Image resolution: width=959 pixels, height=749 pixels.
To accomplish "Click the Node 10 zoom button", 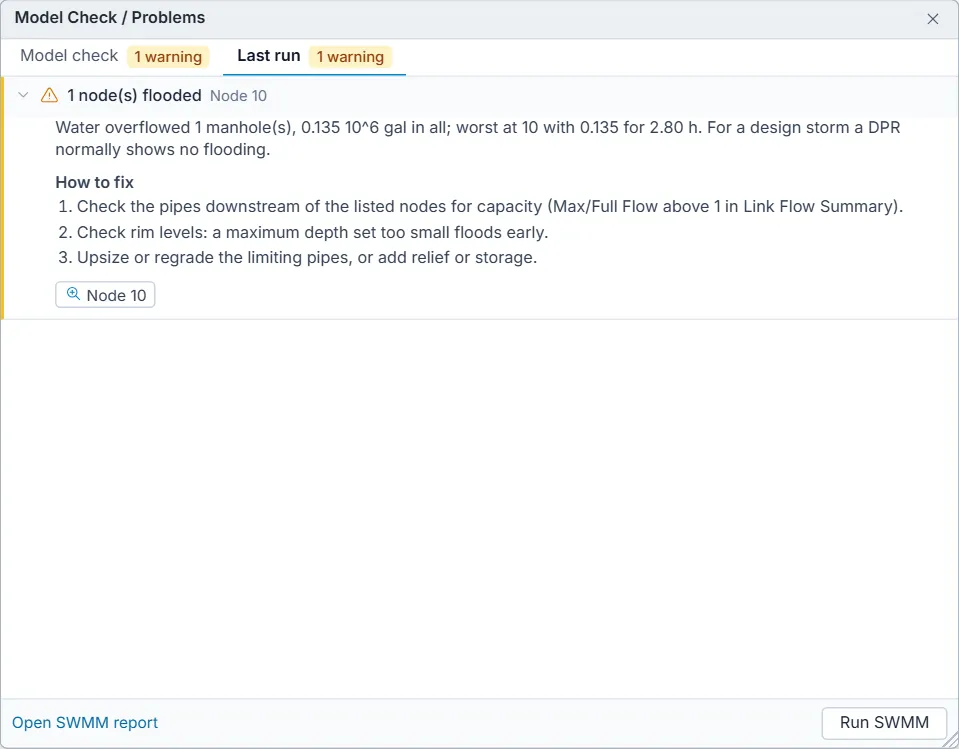I will click(105, 295).
